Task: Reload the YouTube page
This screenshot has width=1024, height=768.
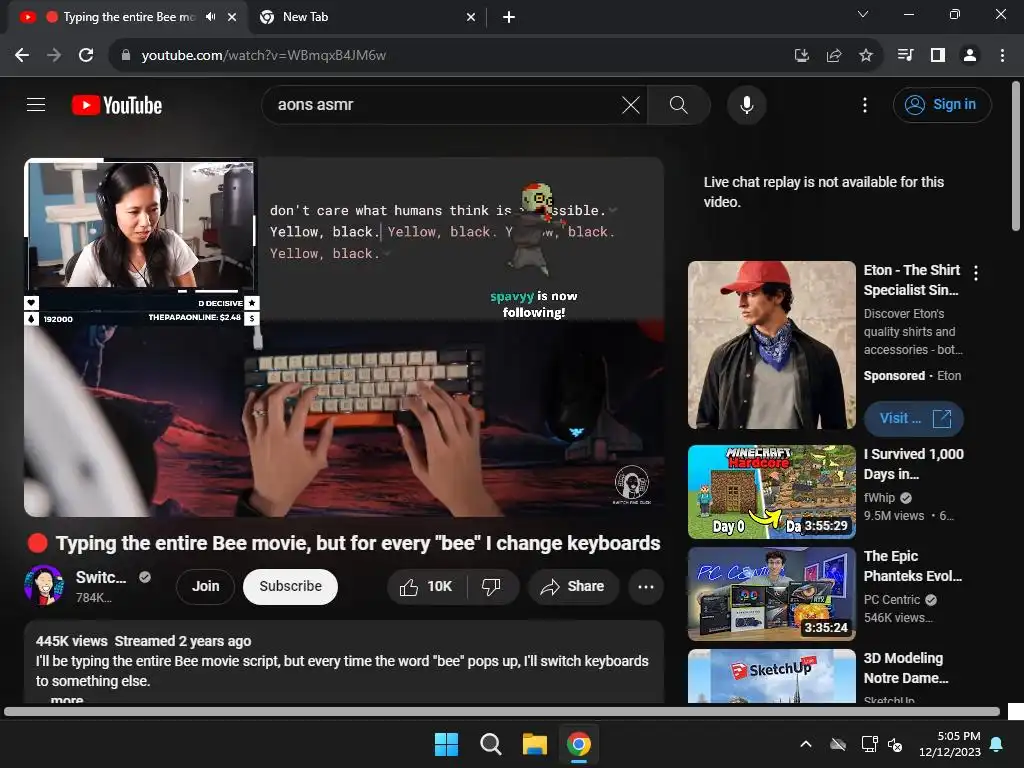Action: [x=86, y=56]
